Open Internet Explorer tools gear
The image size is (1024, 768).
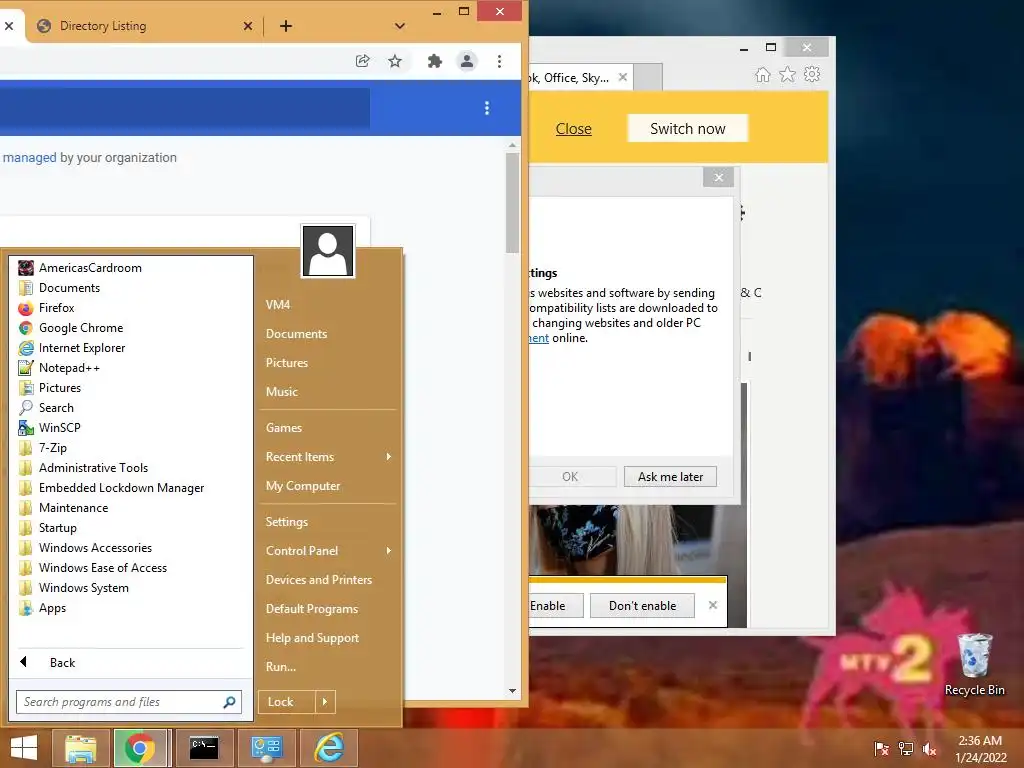pos(812,74)
